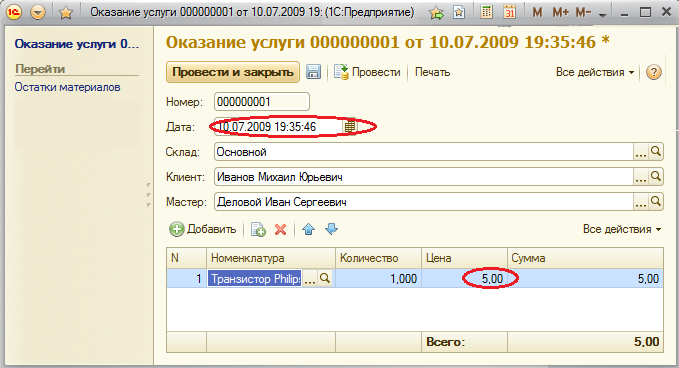Click move row down arrow icon
The width and height of the screenshot is (679, 368).
[x=331, y=229]
